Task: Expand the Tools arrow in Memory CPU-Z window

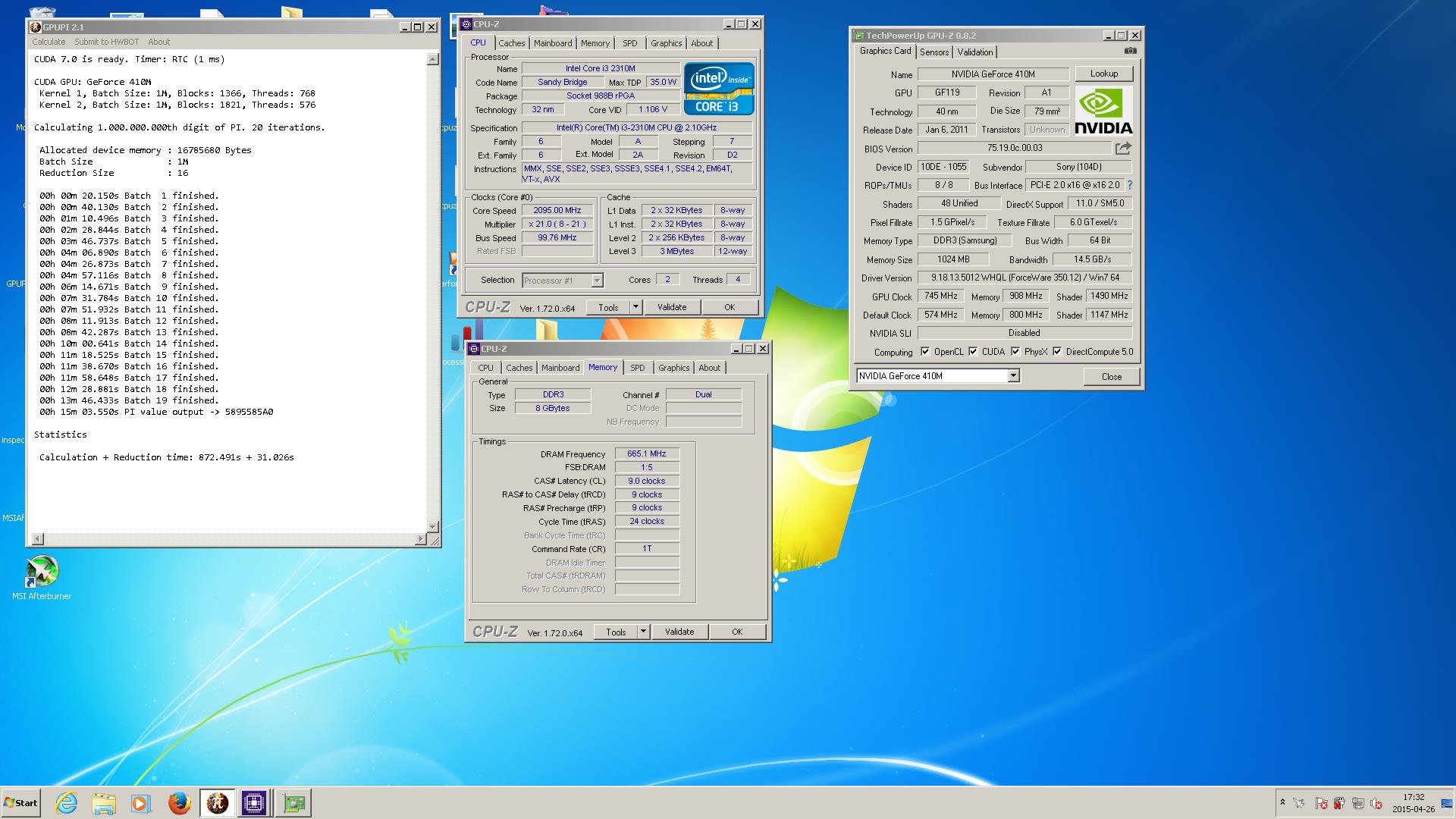Action: point(643,632)
